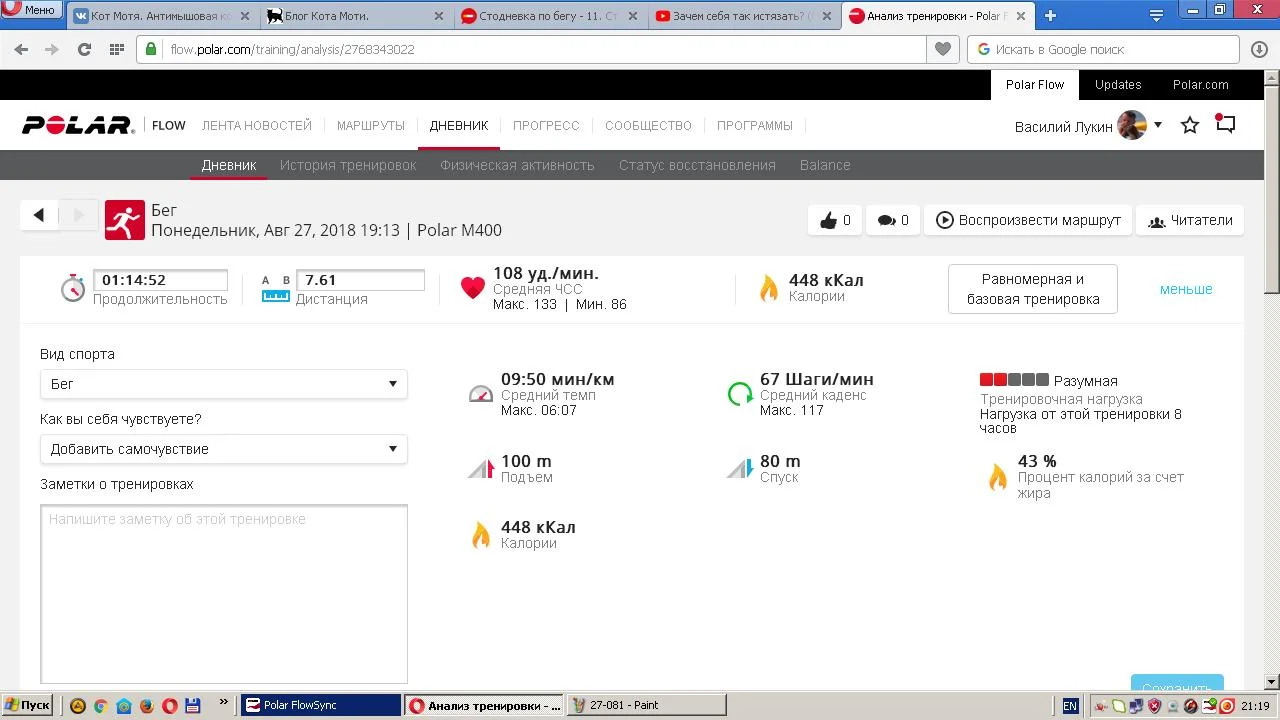The width and height of the screenshot is (1280, 720).
Task: Click the thumbs-up like icon
Action: (x=828, y=221)
